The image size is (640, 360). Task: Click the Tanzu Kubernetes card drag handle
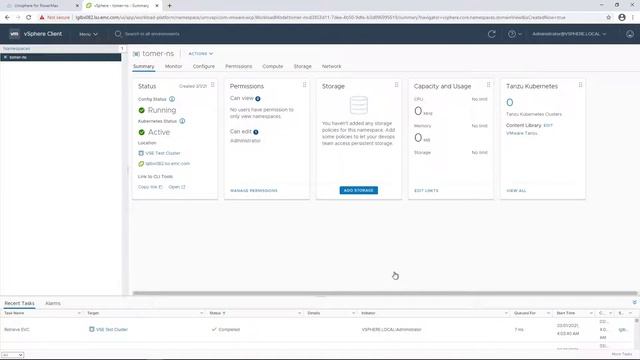pyautogui.click(x=580, y=85)
